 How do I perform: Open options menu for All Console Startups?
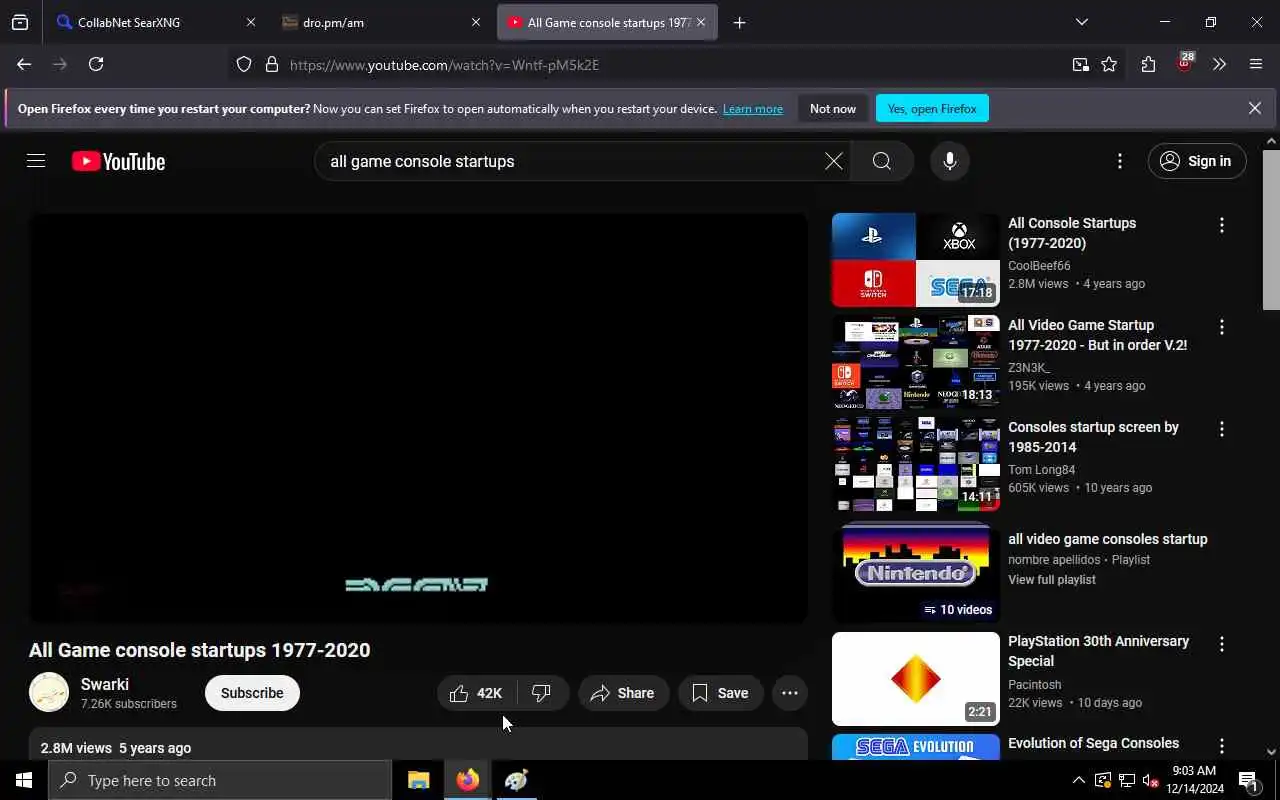1221,225
